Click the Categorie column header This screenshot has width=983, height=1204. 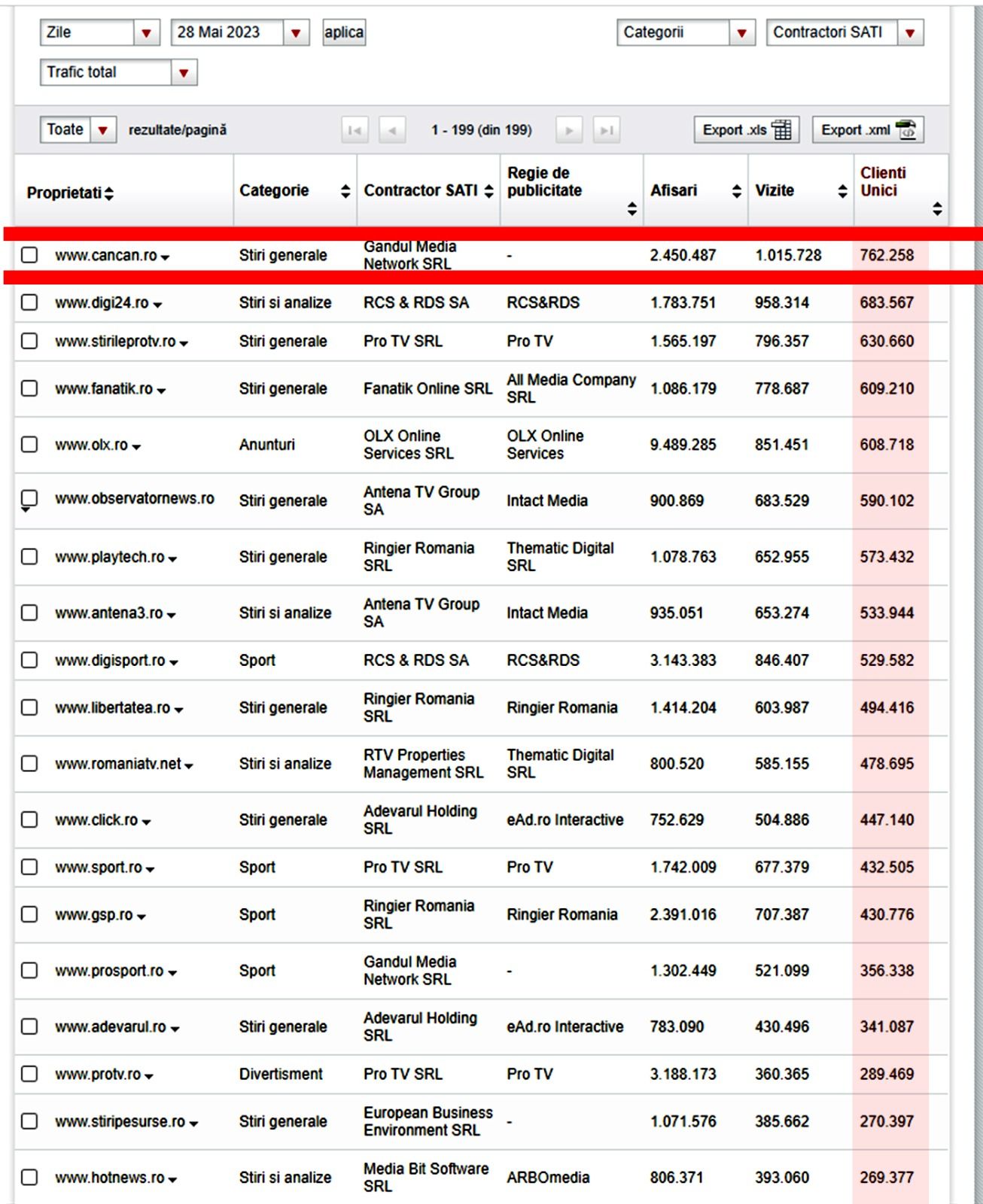(274, 190)
